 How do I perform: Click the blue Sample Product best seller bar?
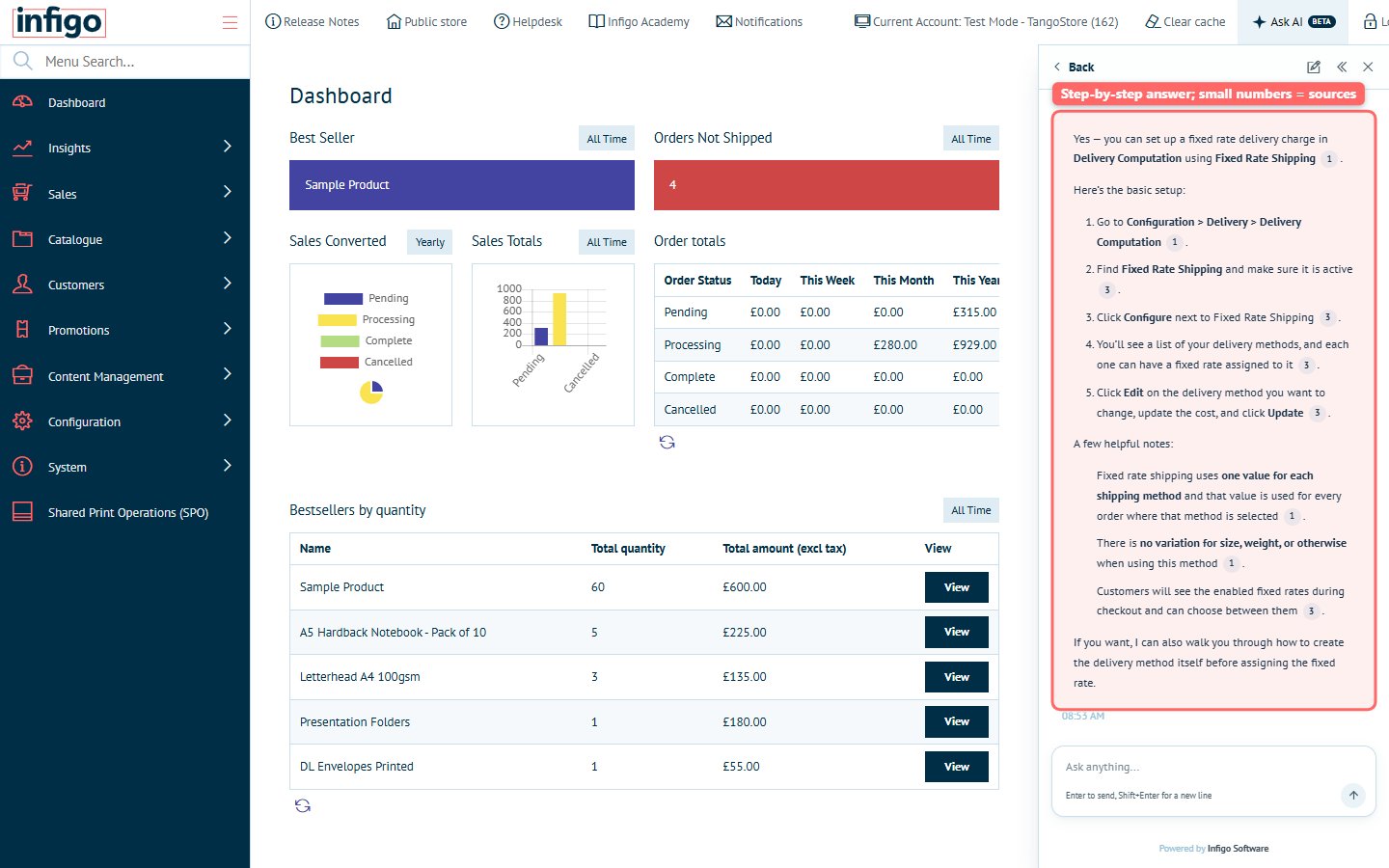462,185
